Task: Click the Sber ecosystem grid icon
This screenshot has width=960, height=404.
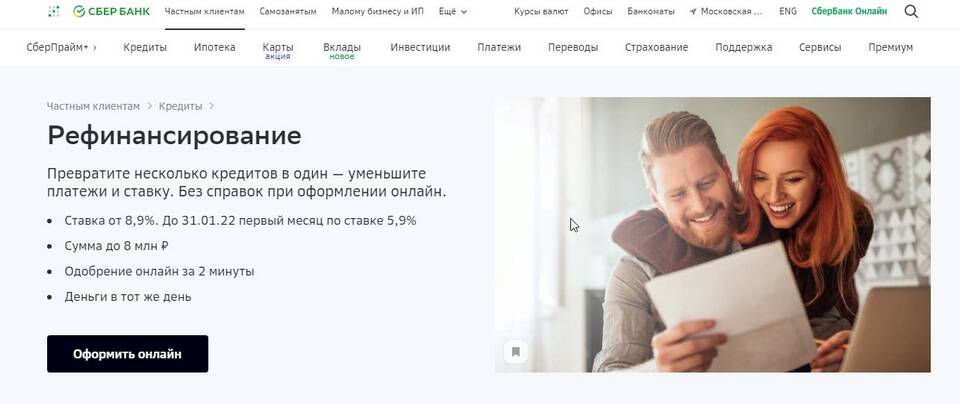Action: [53, 11]
